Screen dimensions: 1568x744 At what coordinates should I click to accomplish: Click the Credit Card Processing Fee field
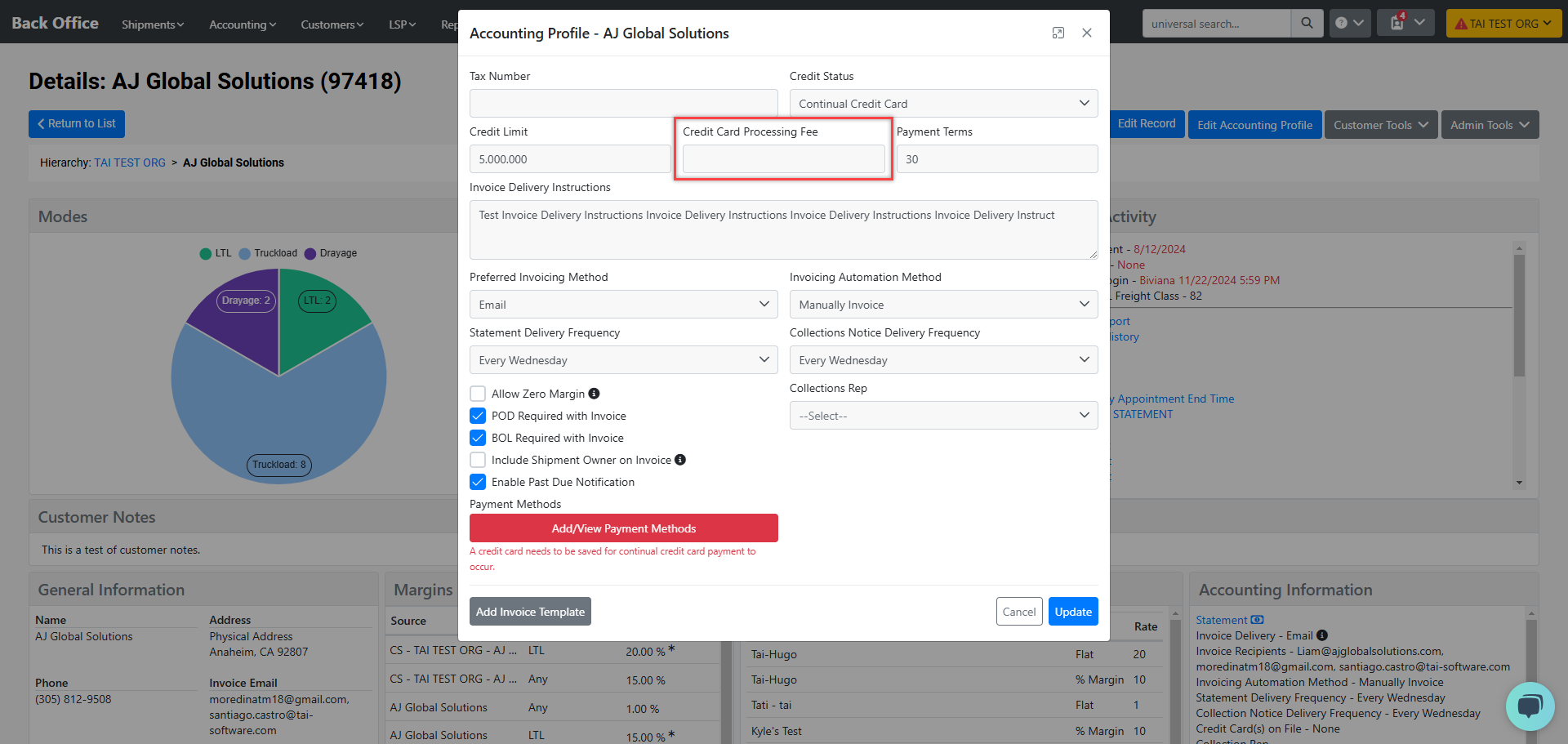(783, 159)
